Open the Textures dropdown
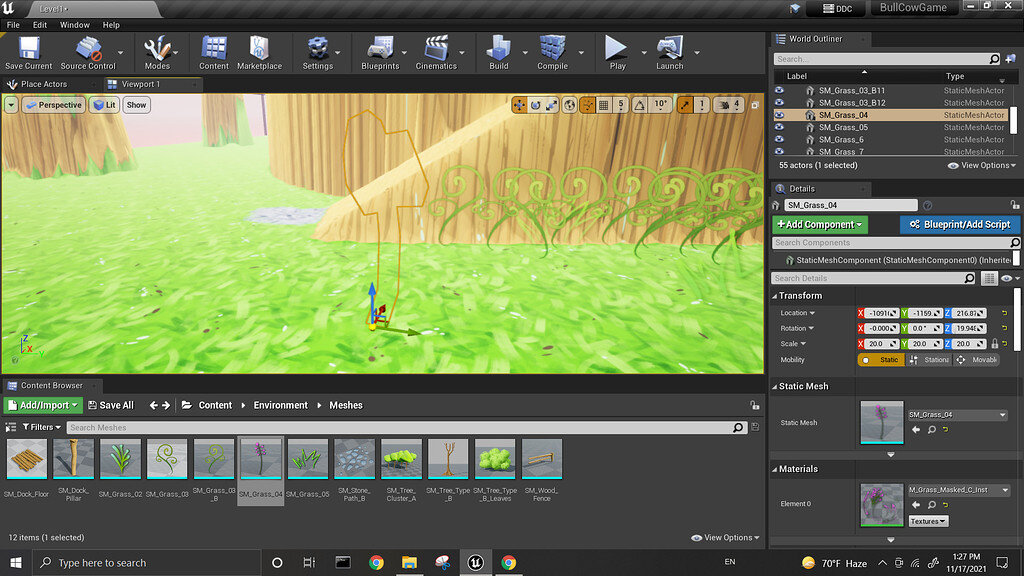Screen dimensions: 1024x576 click(928, 521)
